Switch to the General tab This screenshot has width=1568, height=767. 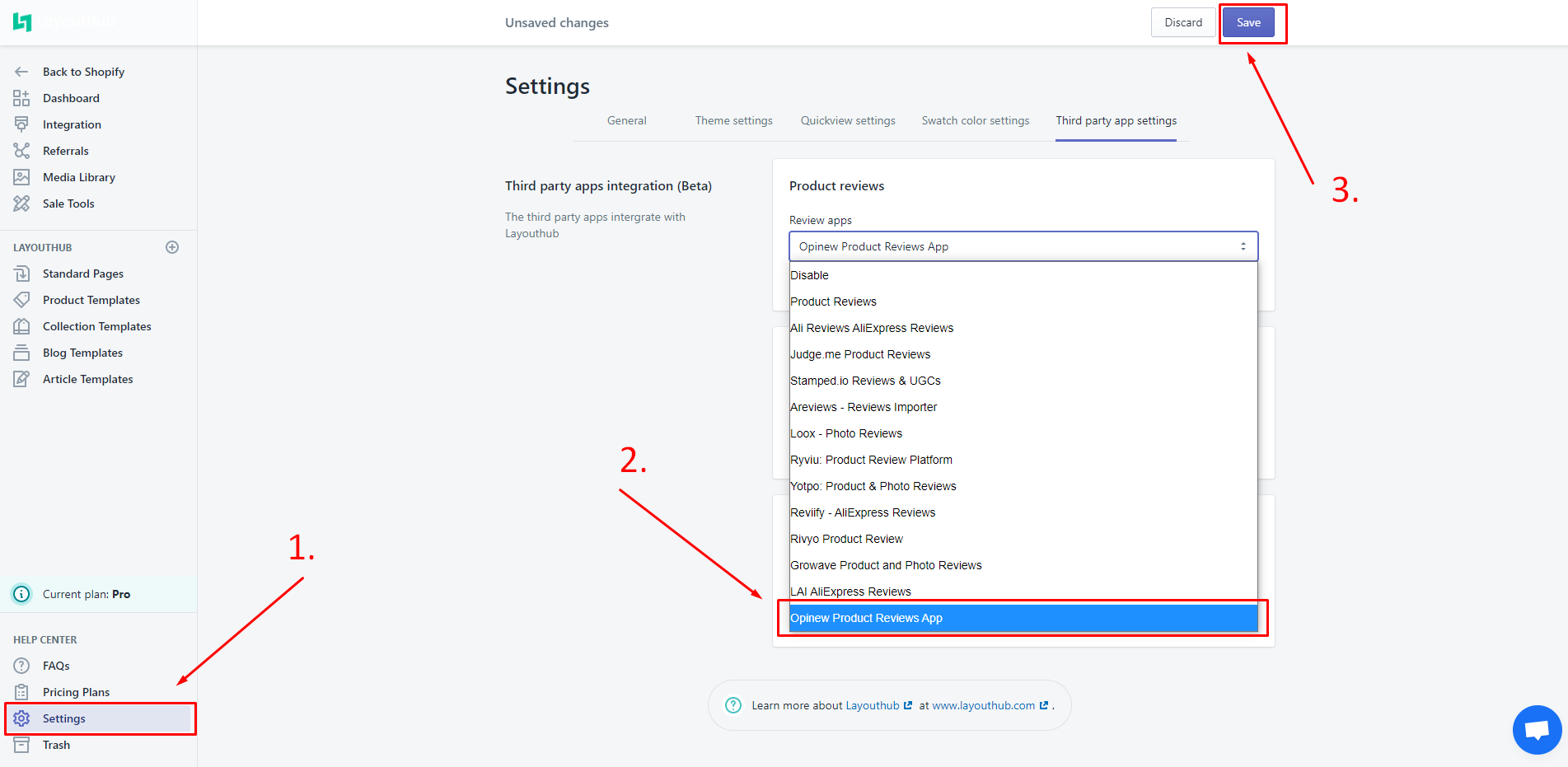(x=627, y=120)
